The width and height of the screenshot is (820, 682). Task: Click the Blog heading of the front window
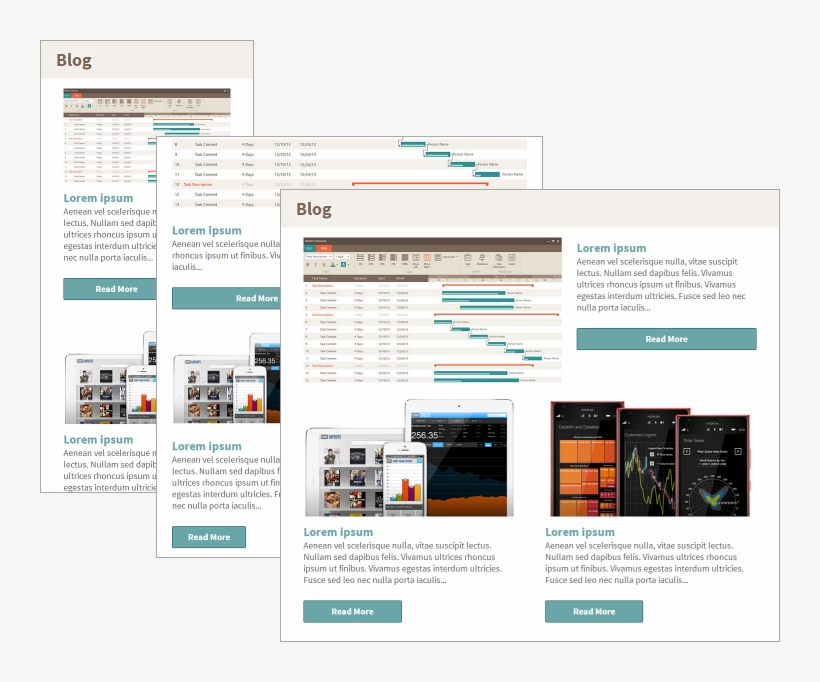[x=314, y=209]
